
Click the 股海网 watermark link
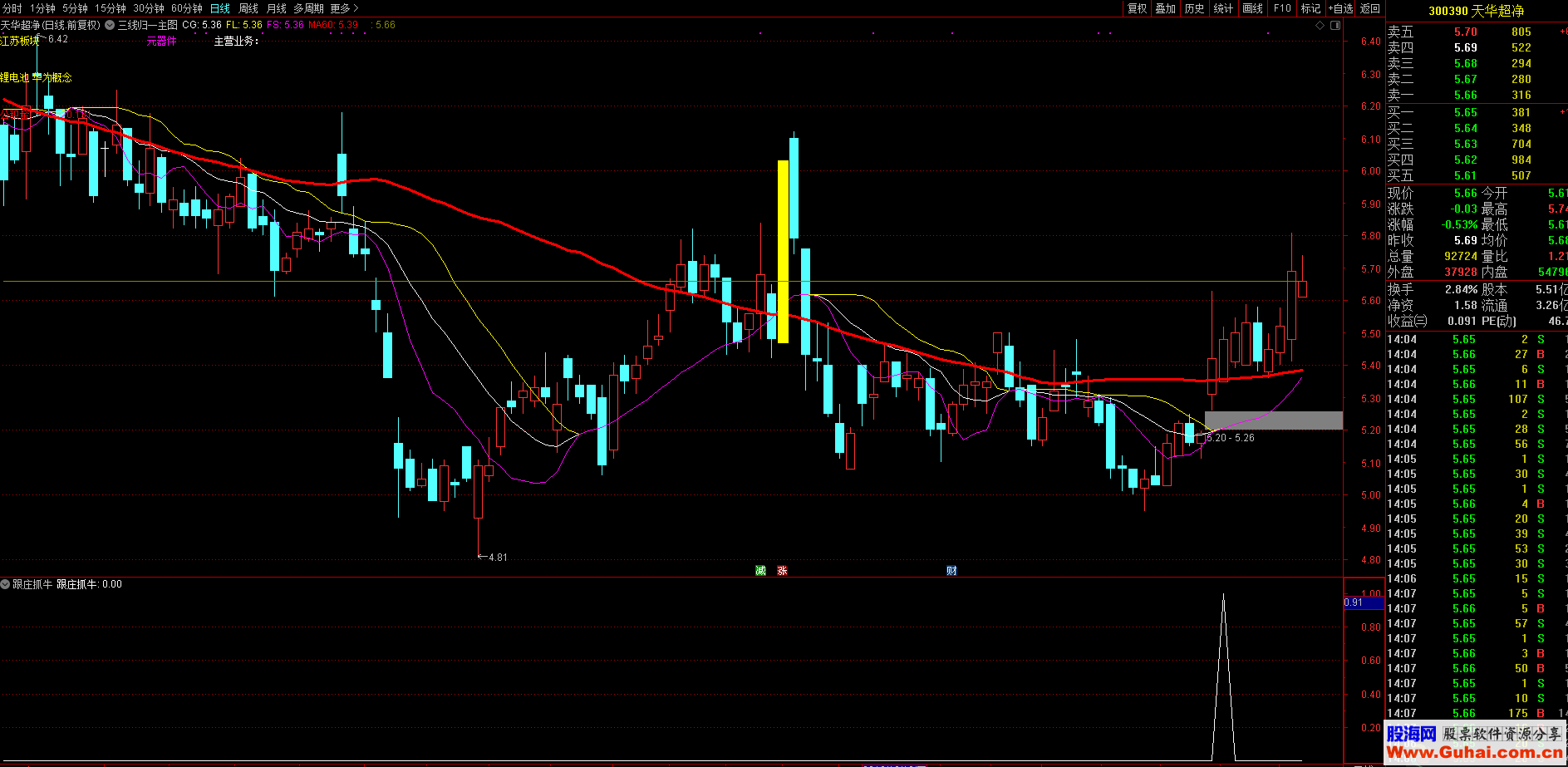[1410, 734]
